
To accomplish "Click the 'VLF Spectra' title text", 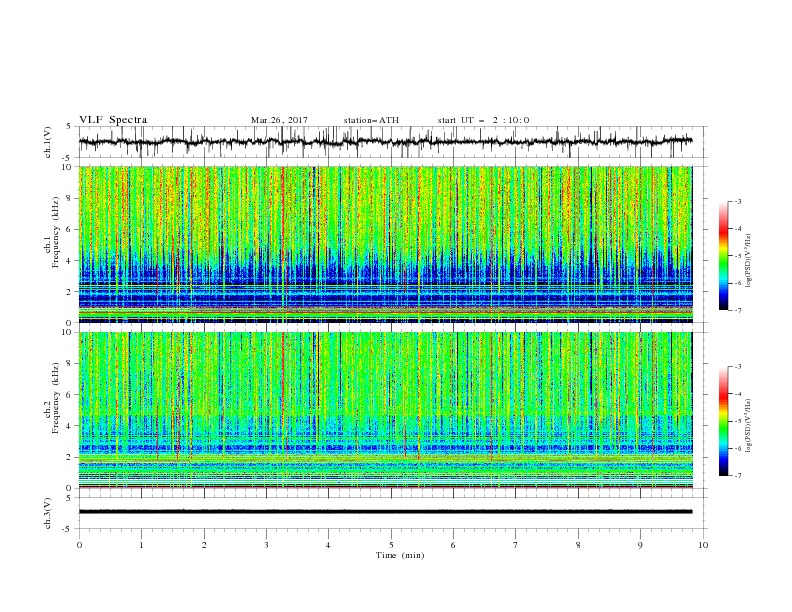I will tap(113, 120).
